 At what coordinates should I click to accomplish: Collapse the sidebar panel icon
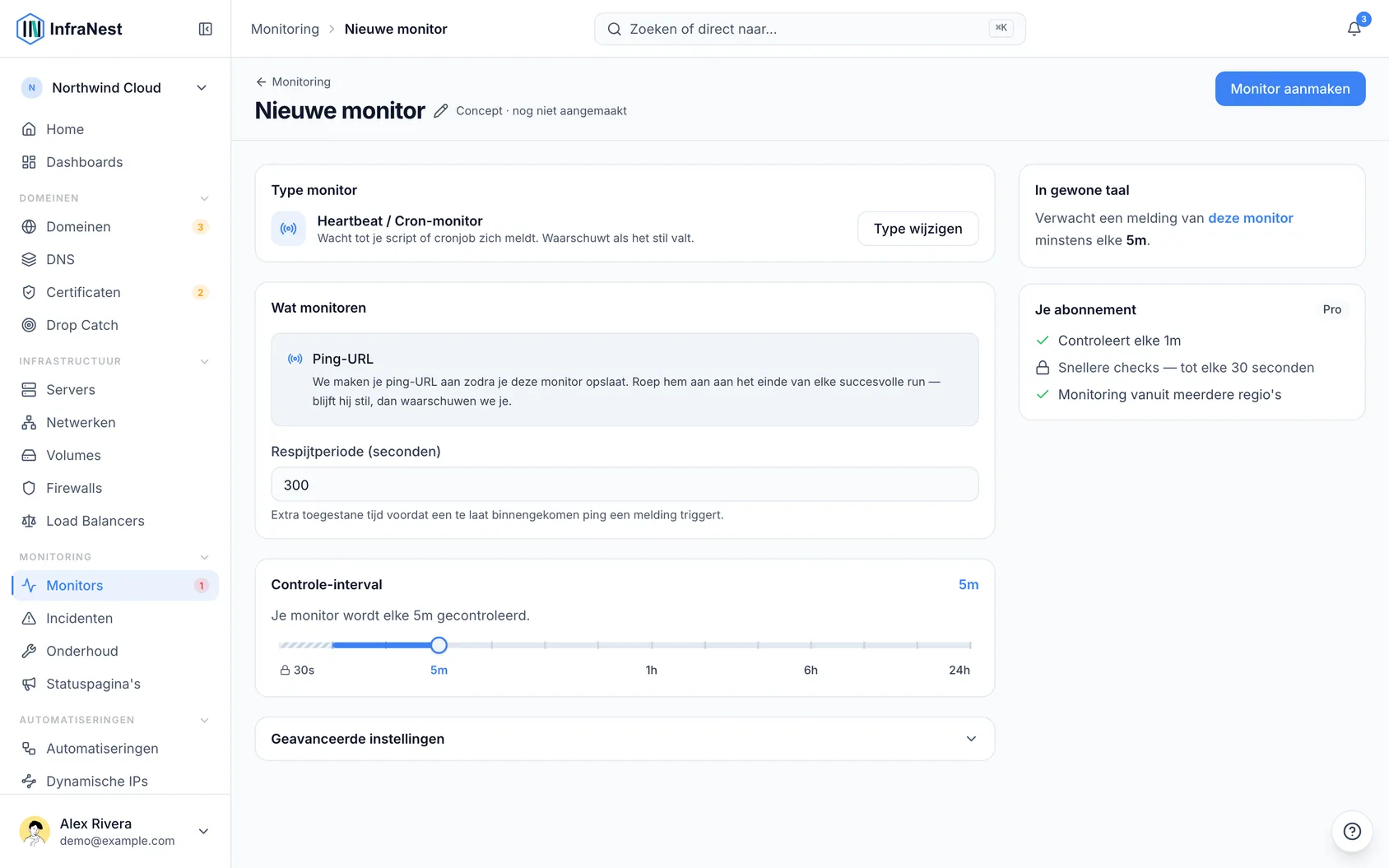[x=206, y=29]
